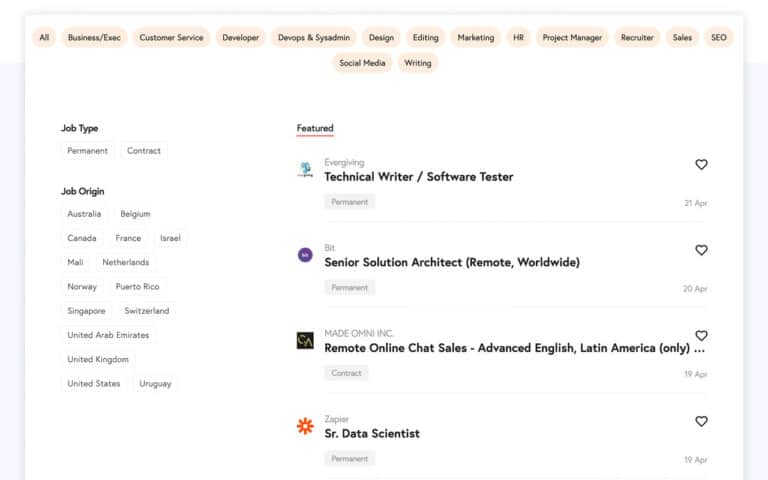768x480 pixels.
Task: Like the Sr. Data Scientist listing
Action: coord(701,422)
